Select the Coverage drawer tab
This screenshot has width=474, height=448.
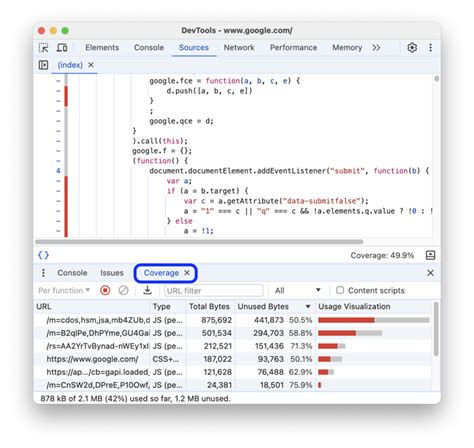click(161, 273)
